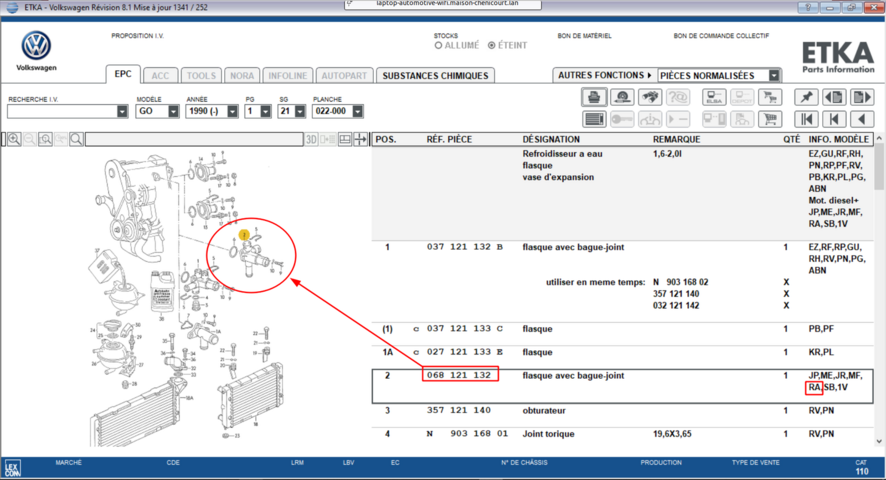Open the SUBSTANCES CHIMIQUES tab
The width and height of the screenshot is (886, 480).
[x=435, y=76]
